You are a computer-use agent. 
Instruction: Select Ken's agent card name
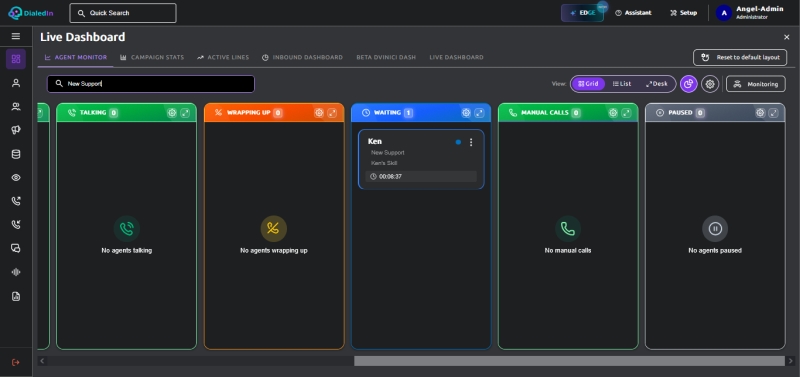[x=374, y=141]
